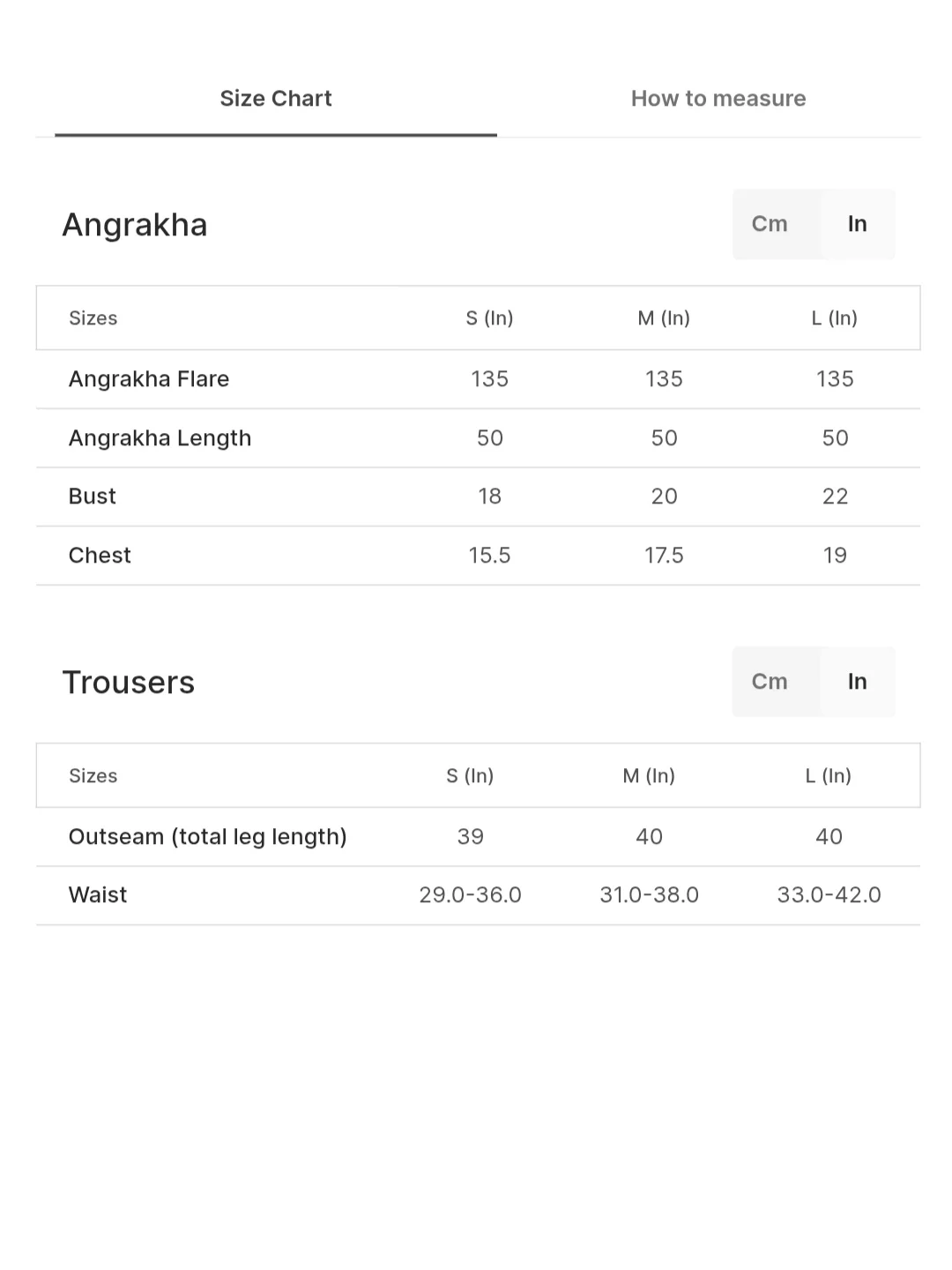Select In units for Trousers
952x1270 pixels.
(x=857, y=682)
